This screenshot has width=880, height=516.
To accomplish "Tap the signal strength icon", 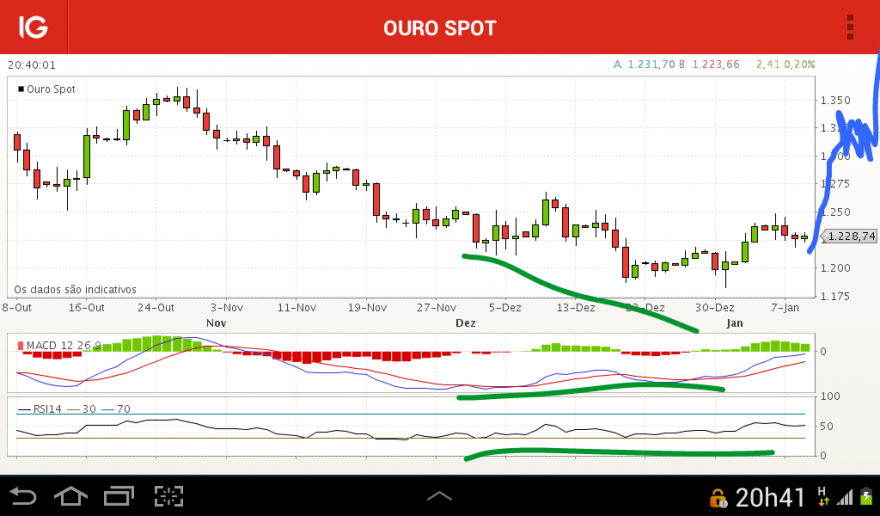I will [x=845, y=497].
